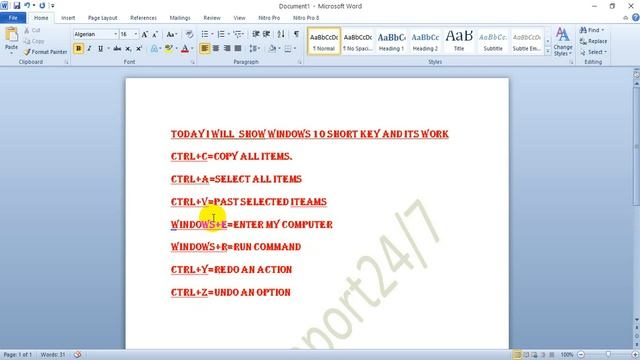This screenshot has width=640, height=360.
Task: Apply the text highlight color marker
Action: [x=168, y=49]
